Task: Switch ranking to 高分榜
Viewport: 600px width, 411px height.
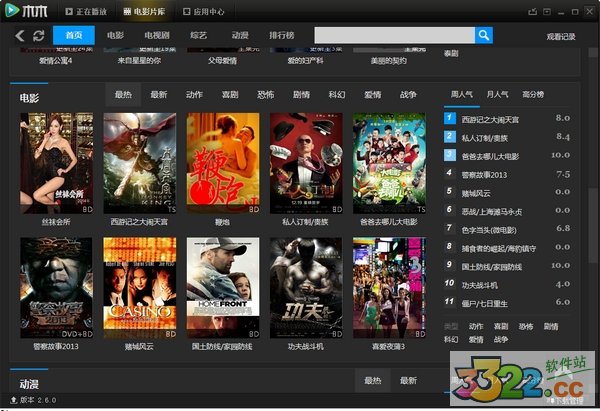Action: click(x=533, y=95)
